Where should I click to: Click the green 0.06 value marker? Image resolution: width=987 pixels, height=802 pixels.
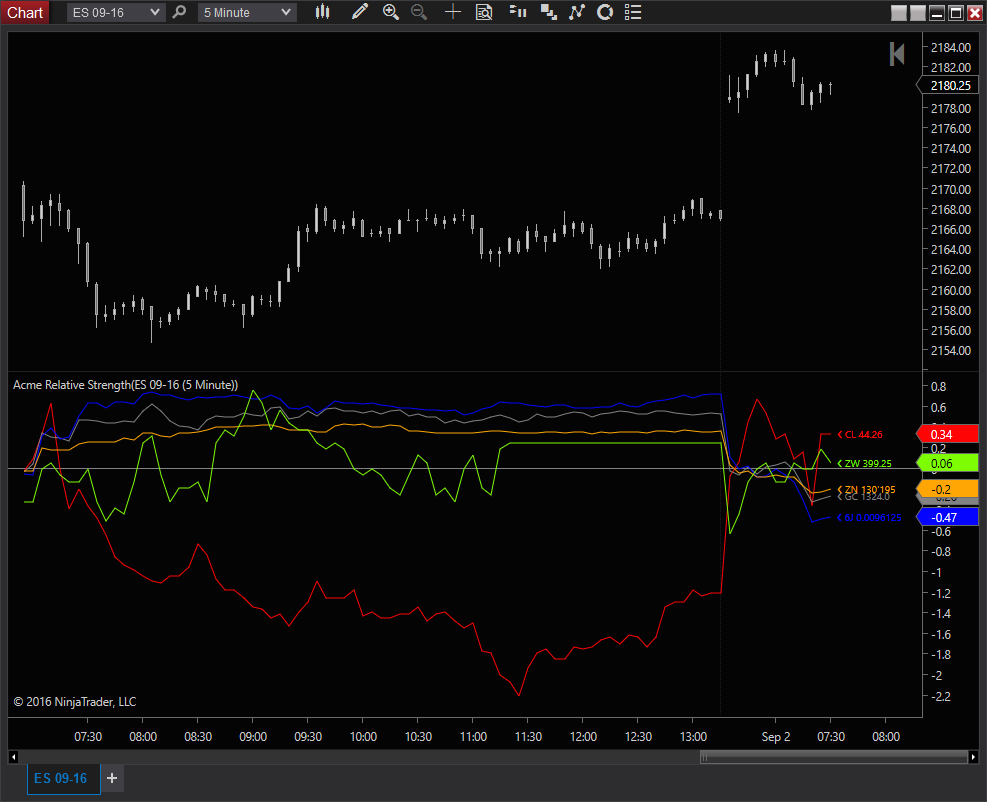[947, 463]
